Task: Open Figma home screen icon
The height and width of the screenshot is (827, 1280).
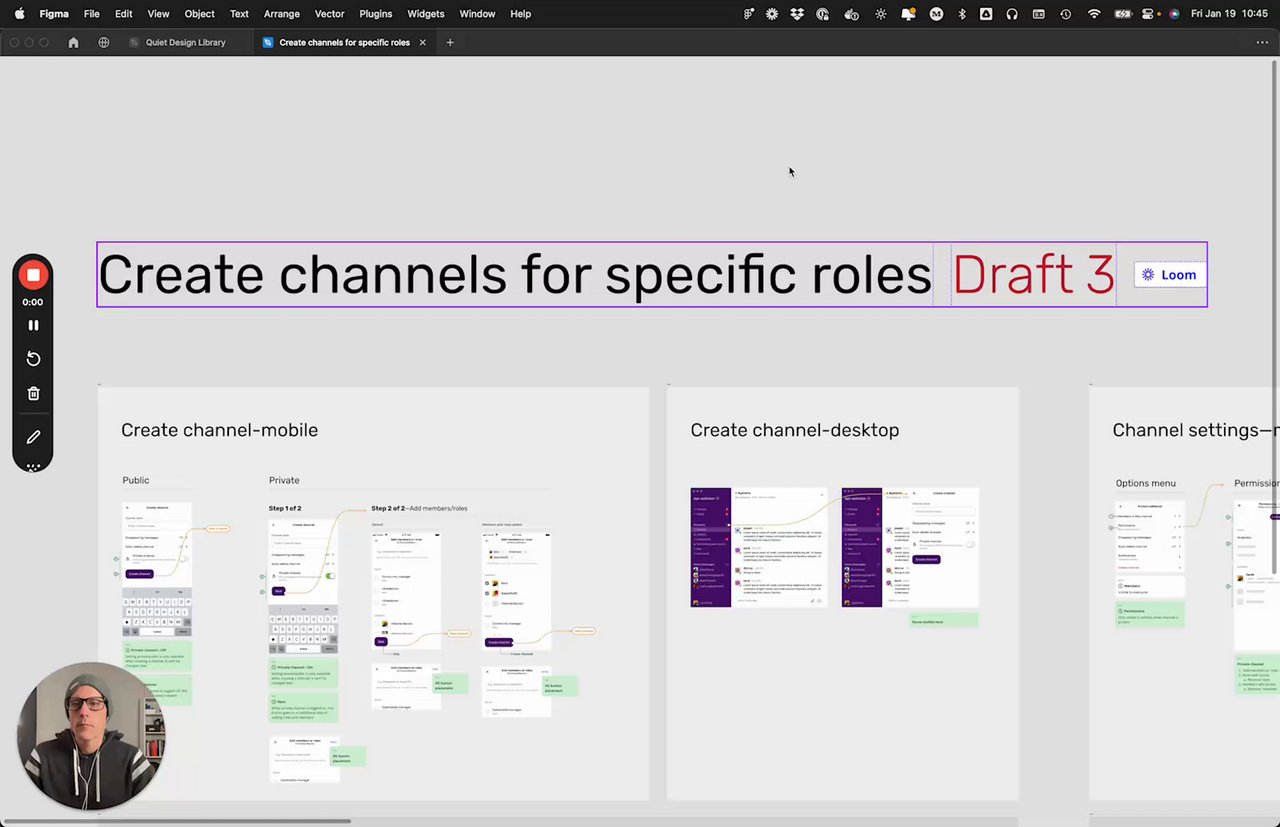Action: point(73,43)
